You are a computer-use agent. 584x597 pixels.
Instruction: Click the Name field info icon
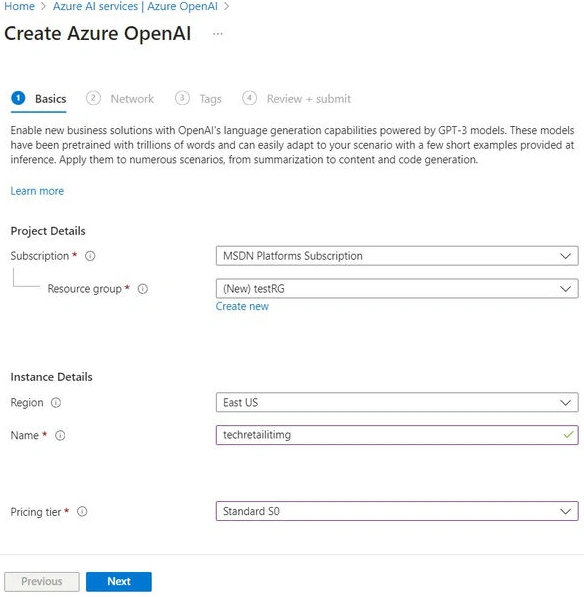coord(60,435)
